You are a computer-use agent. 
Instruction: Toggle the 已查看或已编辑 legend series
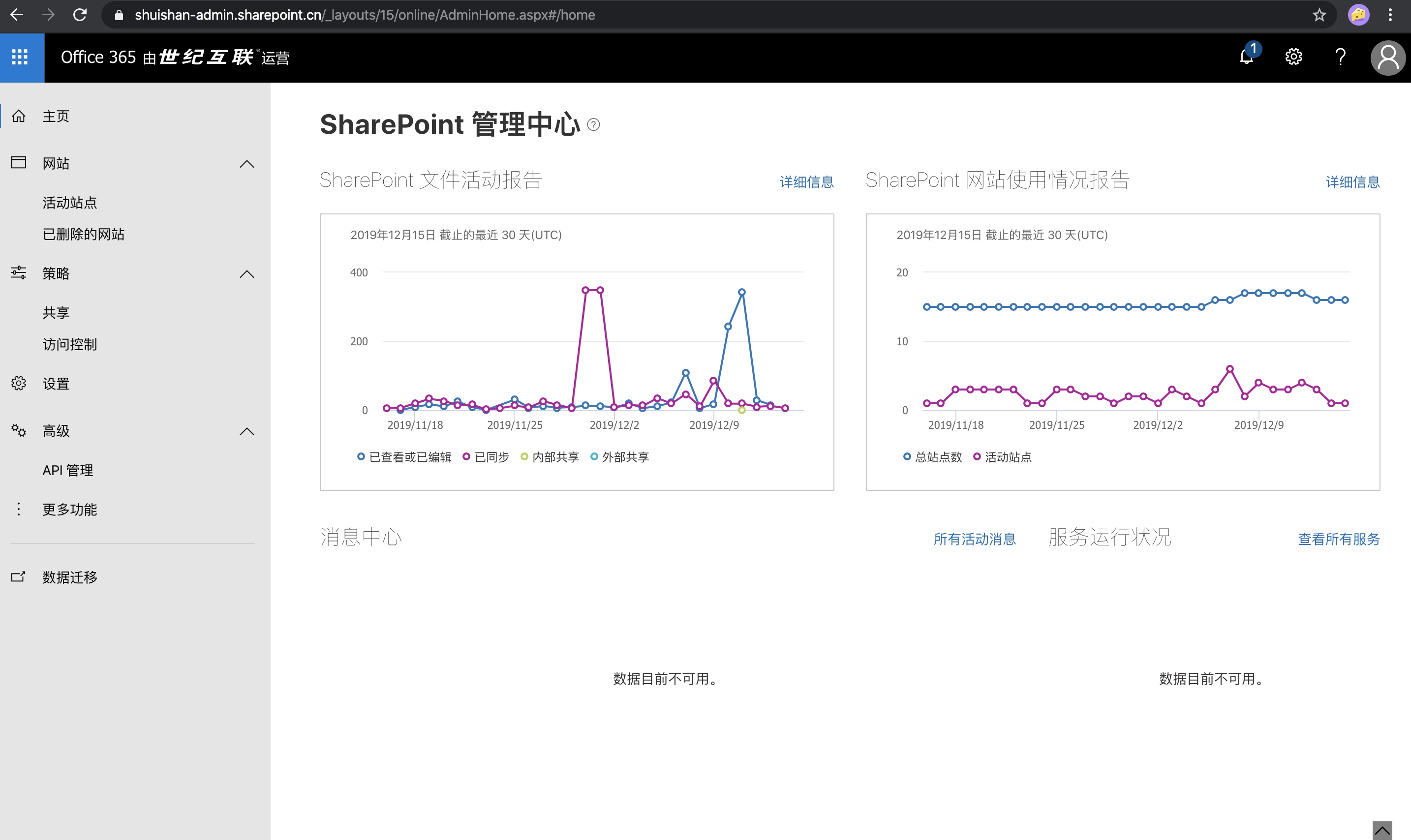pos(404,457)
